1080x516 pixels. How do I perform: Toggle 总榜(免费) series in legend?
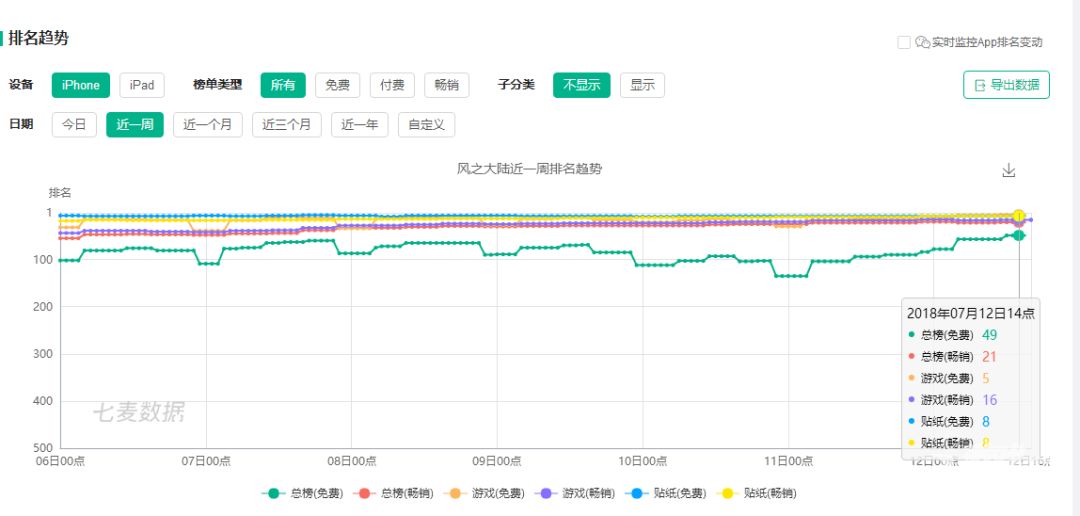(302, 493)
